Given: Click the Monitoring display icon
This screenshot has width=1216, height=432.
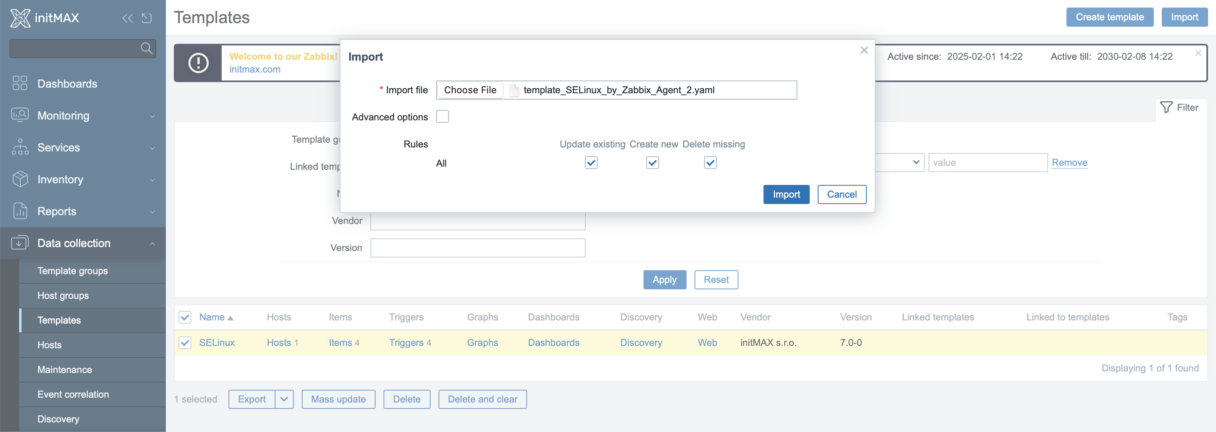Looking at the screenshot, I should point(20,115).
